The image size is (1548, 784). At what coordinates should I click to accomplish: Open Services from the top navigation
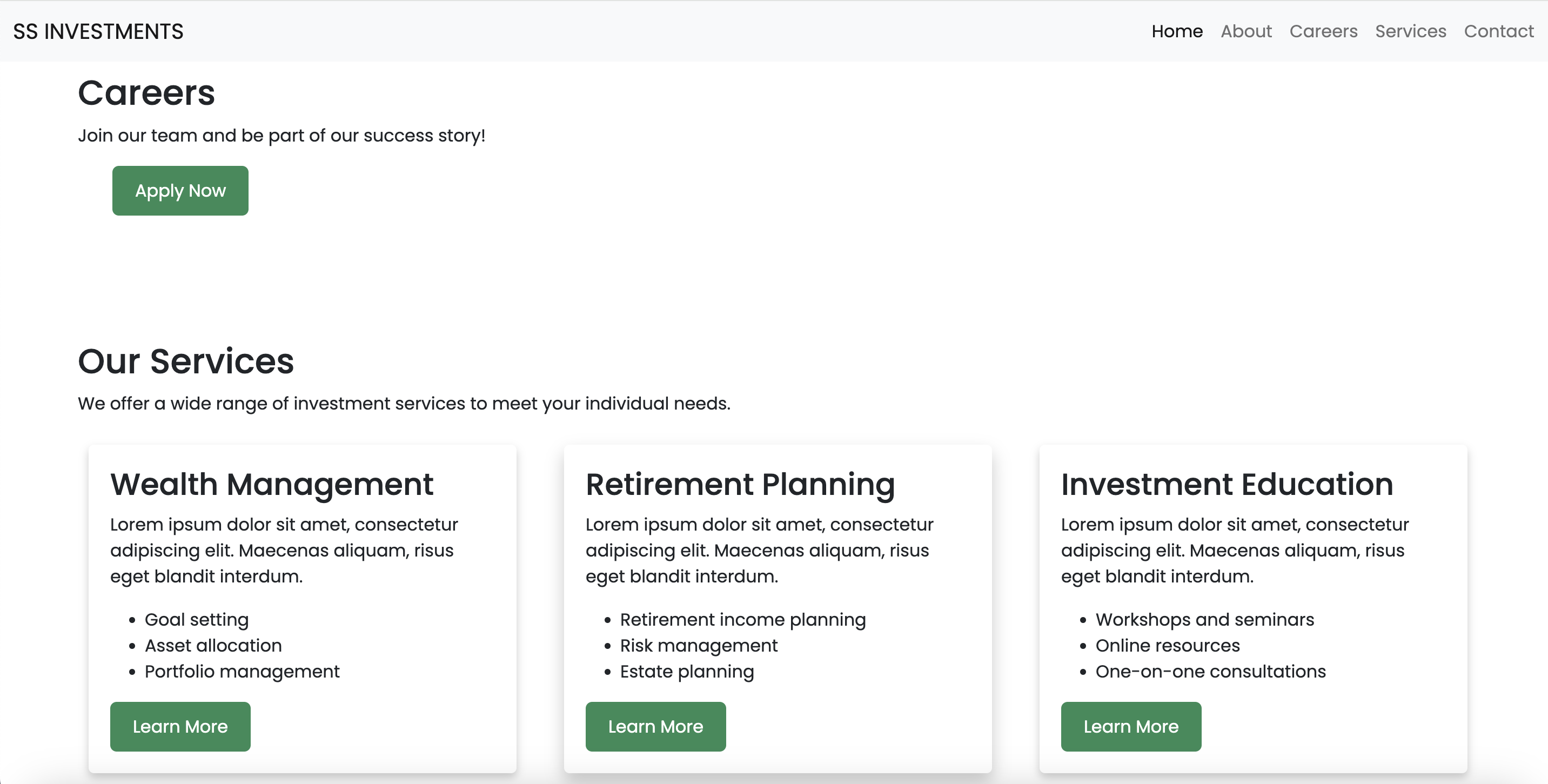click(x=1410, y=31)
